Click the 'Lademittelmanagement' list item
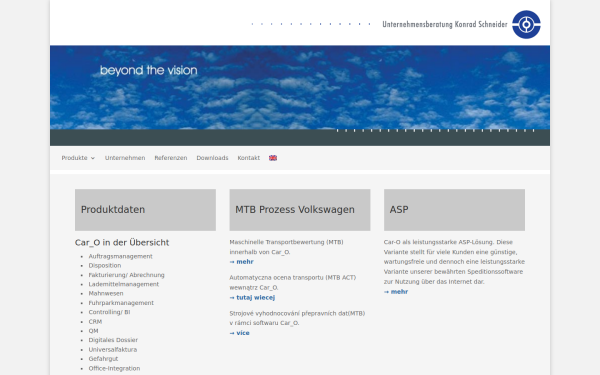This screenshot has height=375, width=600. pyautogui.click(x=124, y=284)
